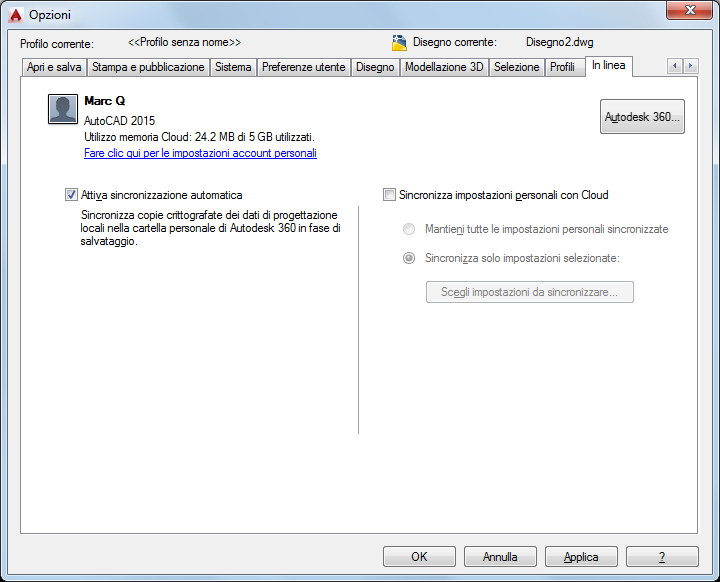This screenshot has height=582, width=720.
Task: Open the Preferenze utente tab
Action: point(303,67)
